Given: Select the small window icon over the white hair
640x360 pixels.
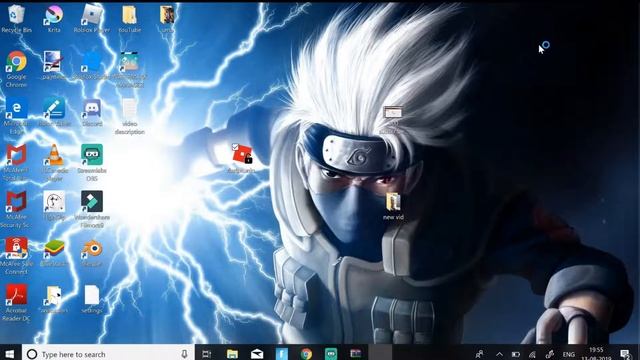Looking at the screenshot, I should (393, 112).
